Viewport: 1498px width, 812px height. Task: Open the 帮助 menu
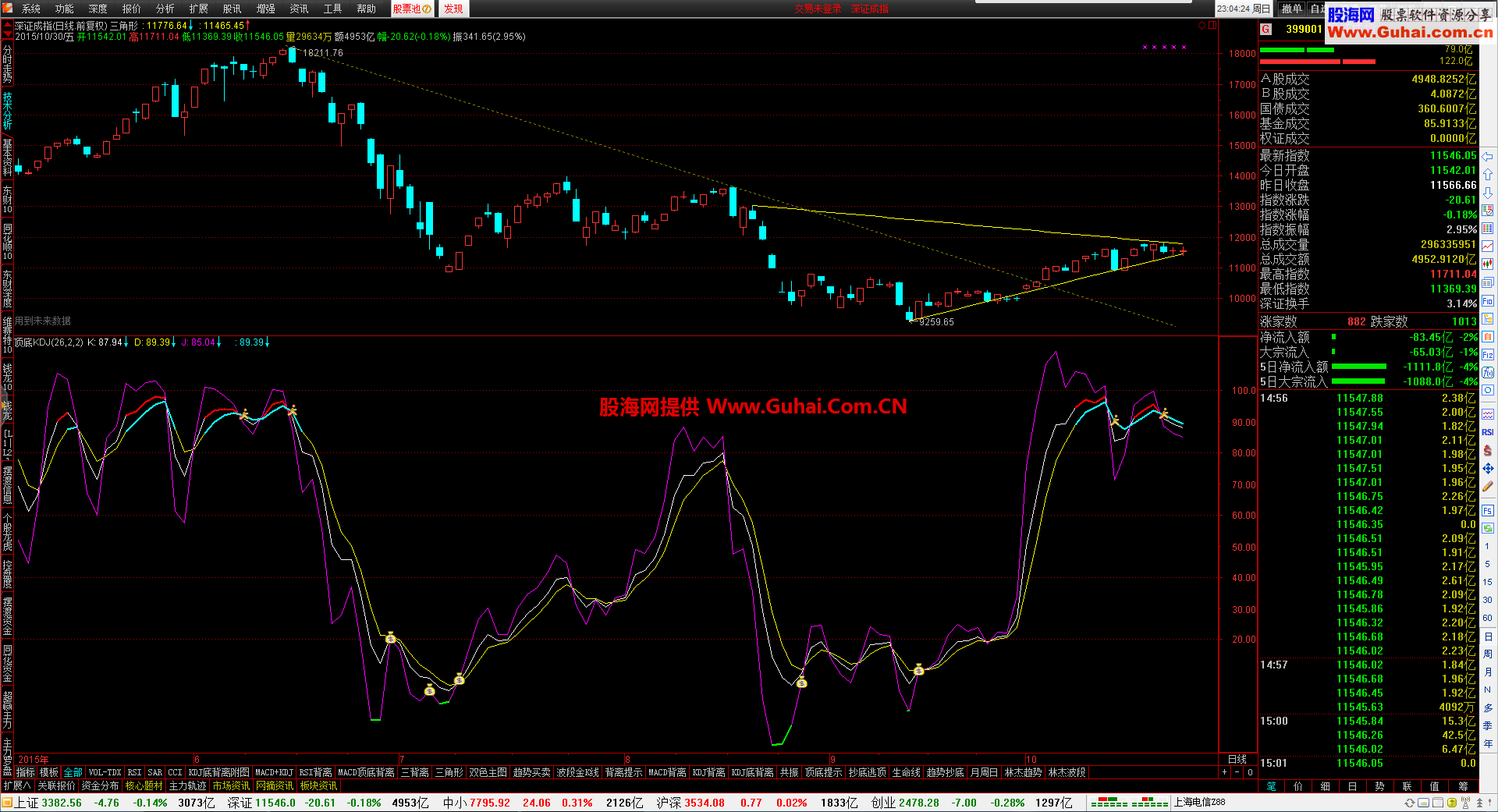(x=367, y=9)
